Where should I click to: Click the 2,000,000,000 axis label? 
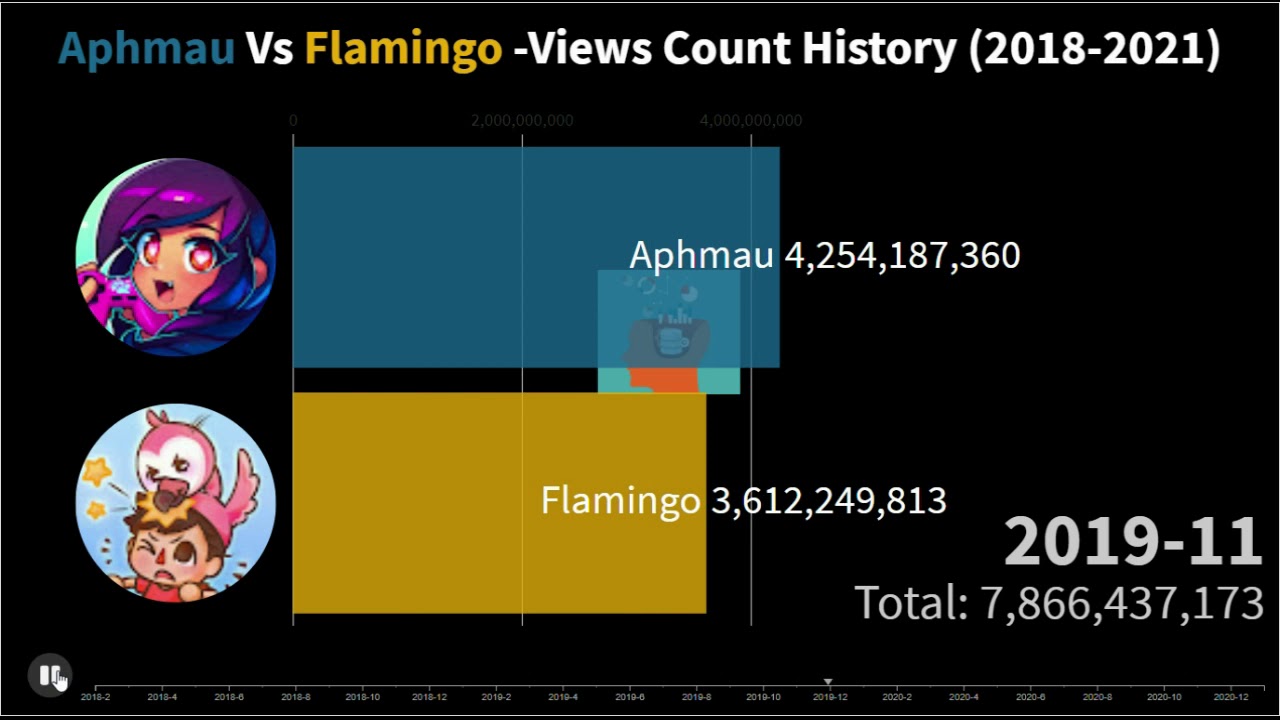522,121
